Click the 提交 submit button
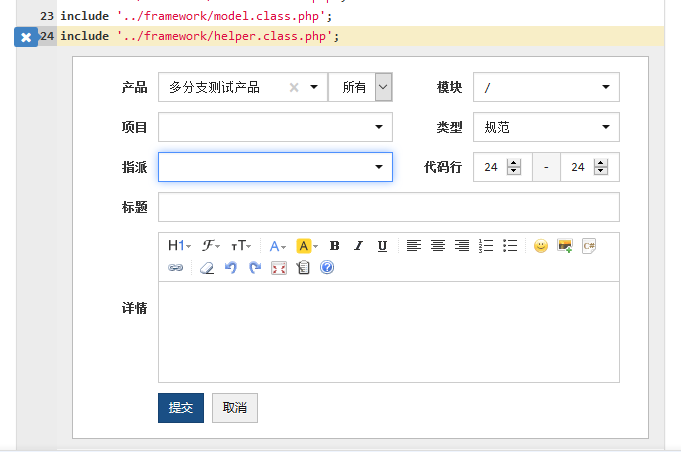 coord(181,408)
